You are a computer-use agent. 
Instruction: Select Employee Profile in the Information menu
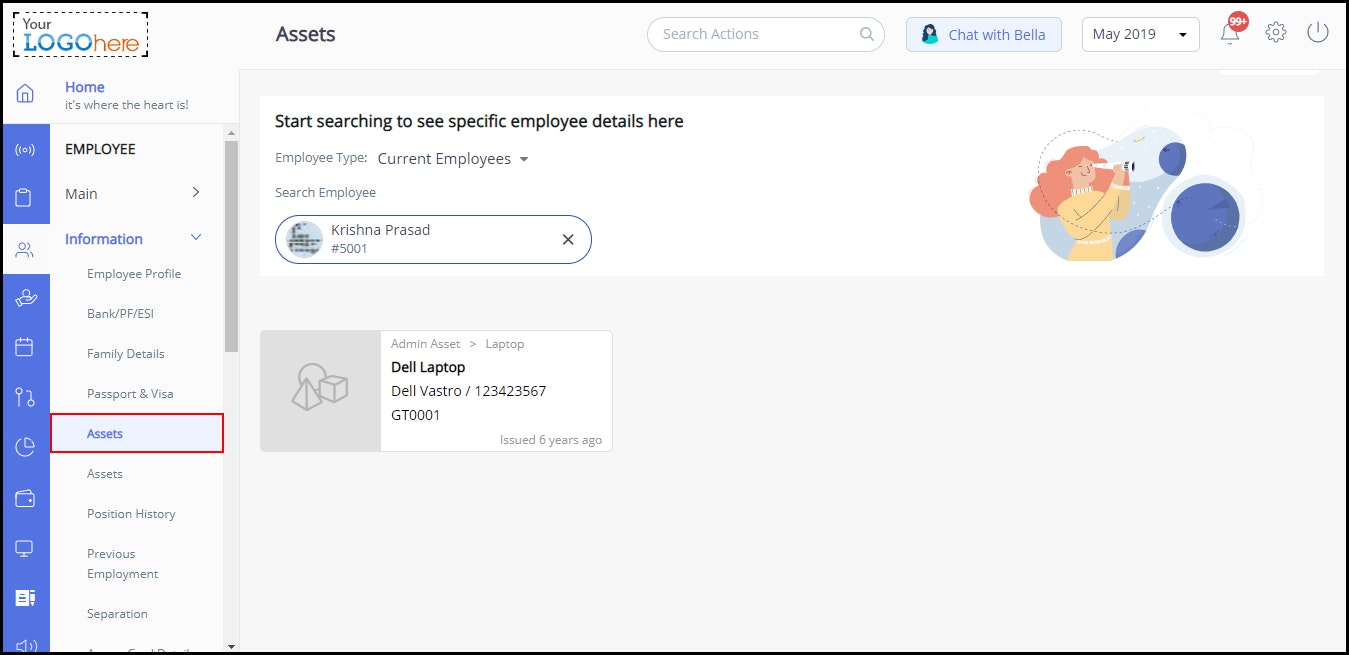[134, 273]
